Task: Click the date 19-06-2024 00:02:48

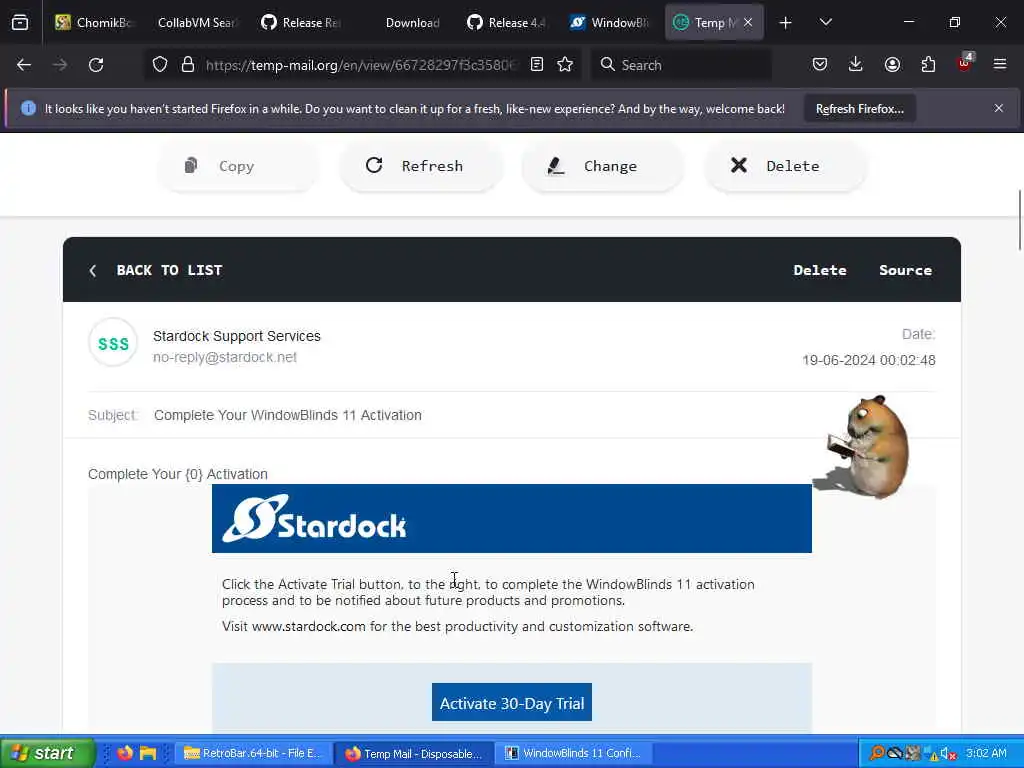Action: tap(869, 360)
